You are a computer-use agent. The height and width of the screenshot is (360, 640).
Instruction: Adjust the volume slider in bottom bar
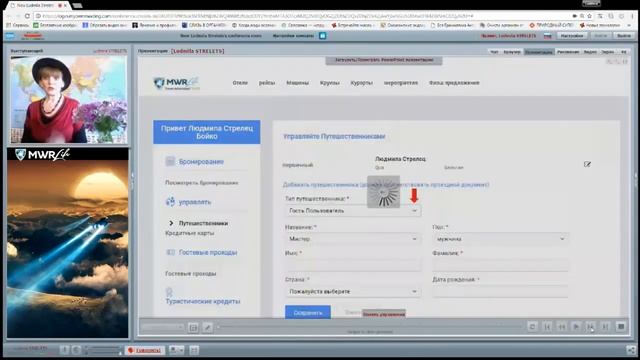102,350
